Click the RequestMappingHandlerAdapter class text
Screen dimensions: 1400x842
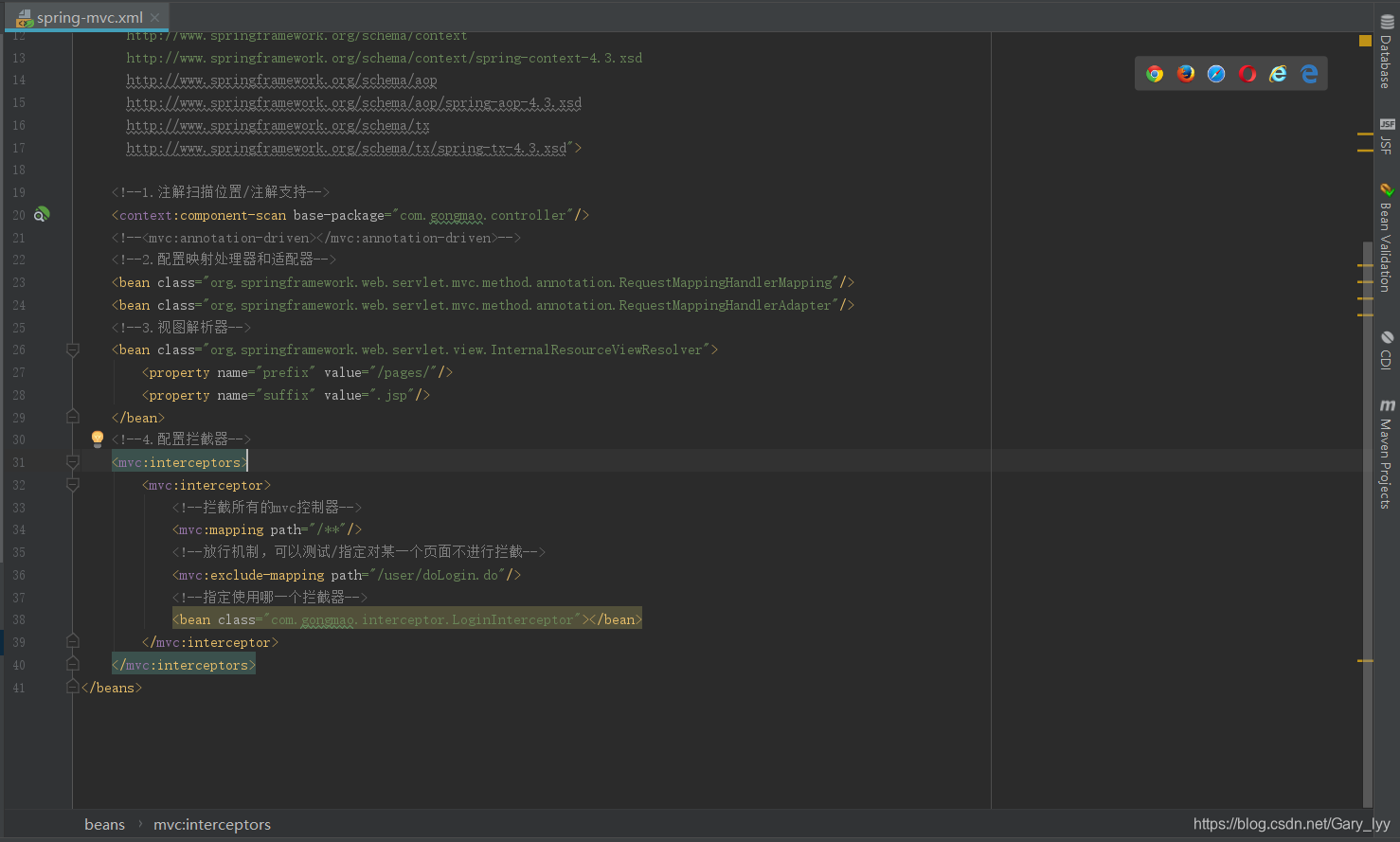point(725,305)
